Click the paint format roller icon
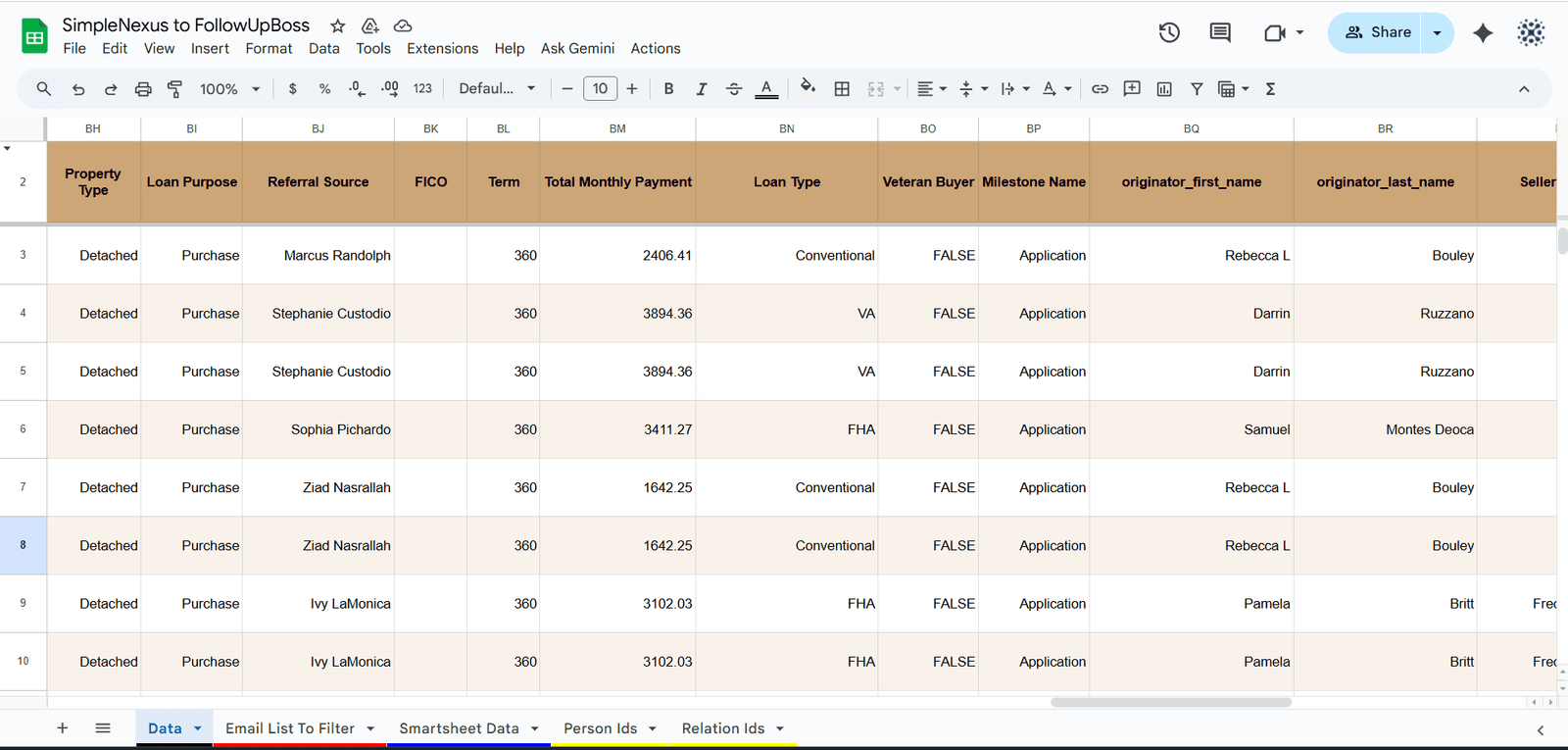Viewport: 1568px width, 750px height. [x=175, y=89]
